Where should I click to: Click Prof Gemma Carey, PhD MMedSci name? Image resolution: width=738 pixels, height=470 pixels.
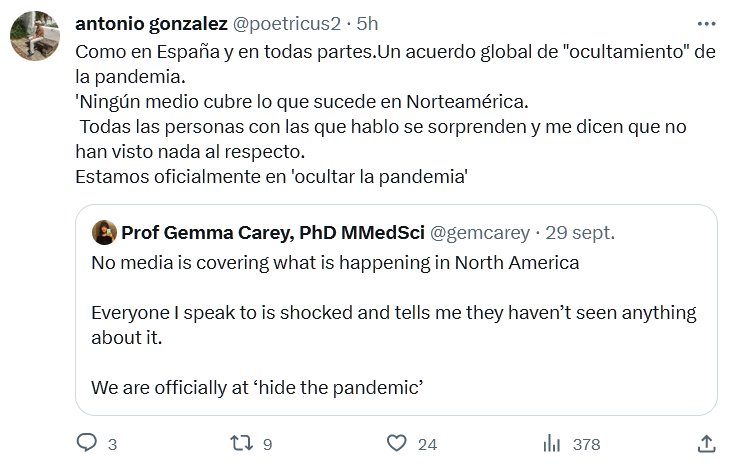point(271,232)
